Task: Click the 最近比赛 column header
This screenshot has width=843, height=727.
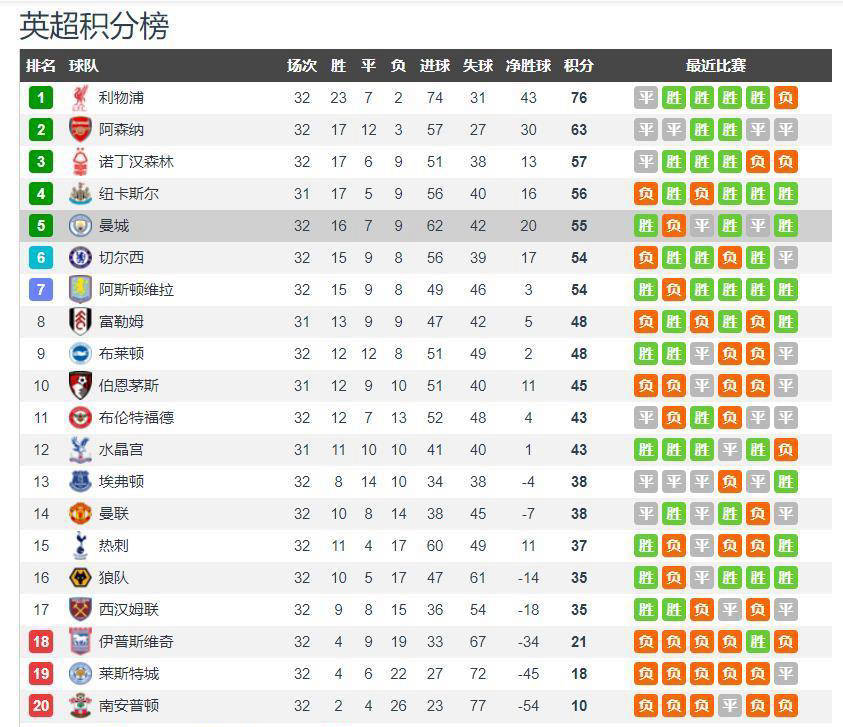Action: click(715, 66)
